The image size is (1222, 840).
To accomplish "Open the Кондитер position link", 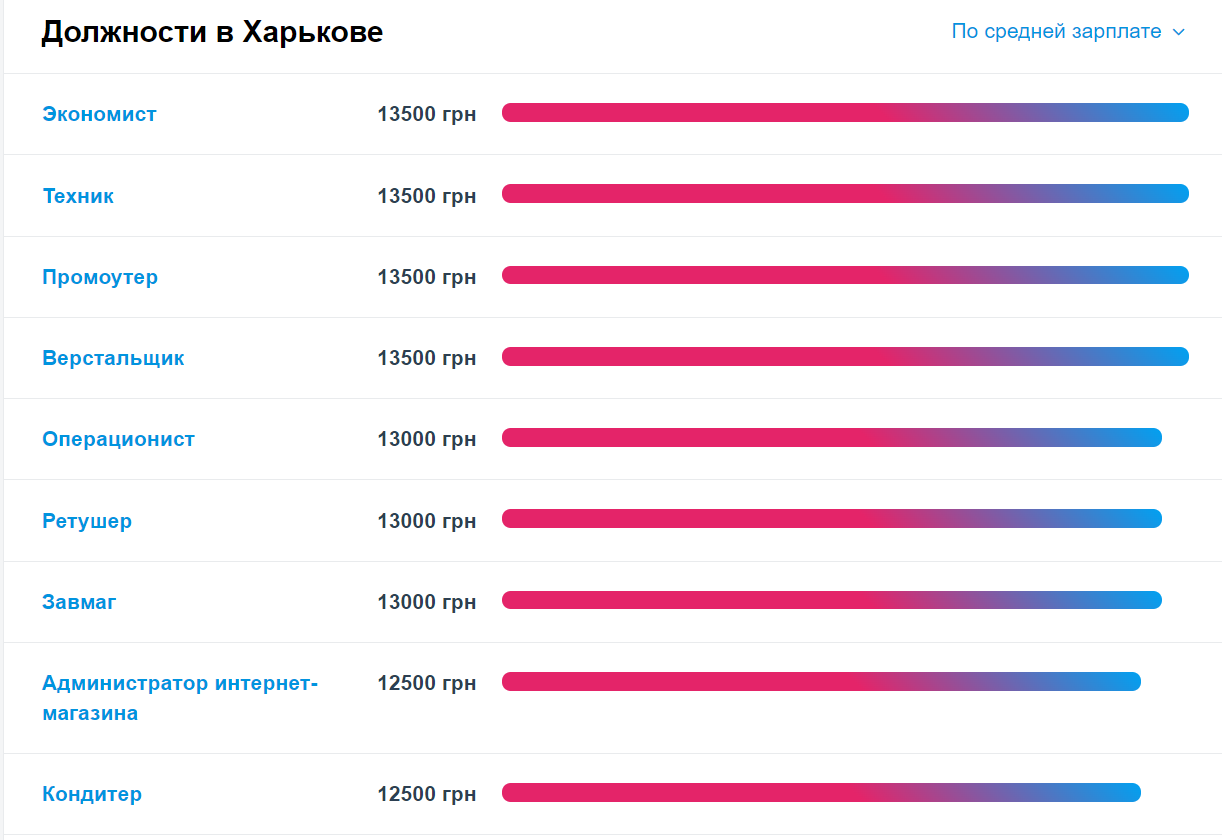I will (92, 793).
